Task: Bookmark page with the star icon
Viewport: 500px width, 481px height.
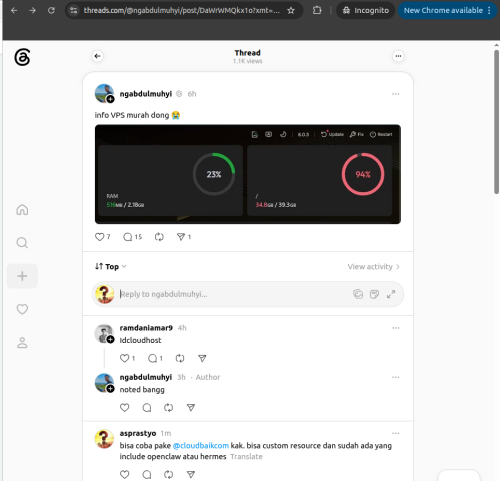Action: coord(291,10)
